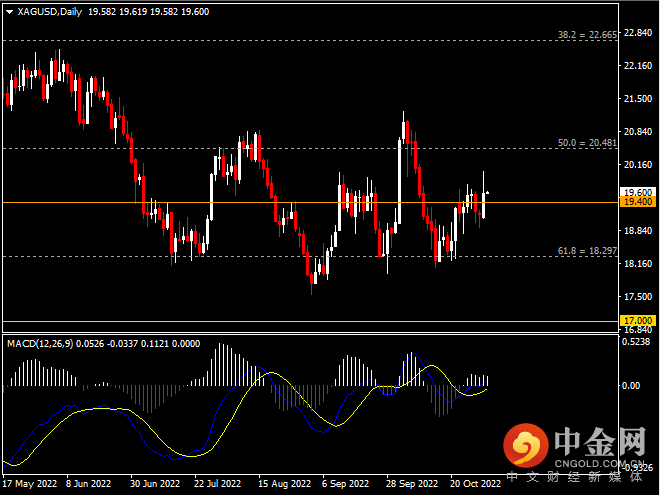Click the 20.160 price axis value
The height and width of the screenshot is (495, 660).
pyautogui.click(x=638, y=165)
